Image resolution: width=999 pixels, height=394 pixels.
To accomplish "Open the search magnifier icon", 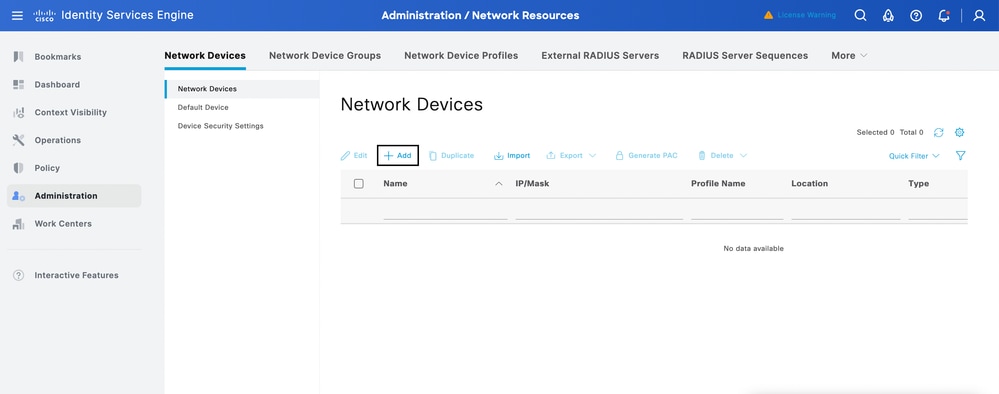I will tap(860, 15).
